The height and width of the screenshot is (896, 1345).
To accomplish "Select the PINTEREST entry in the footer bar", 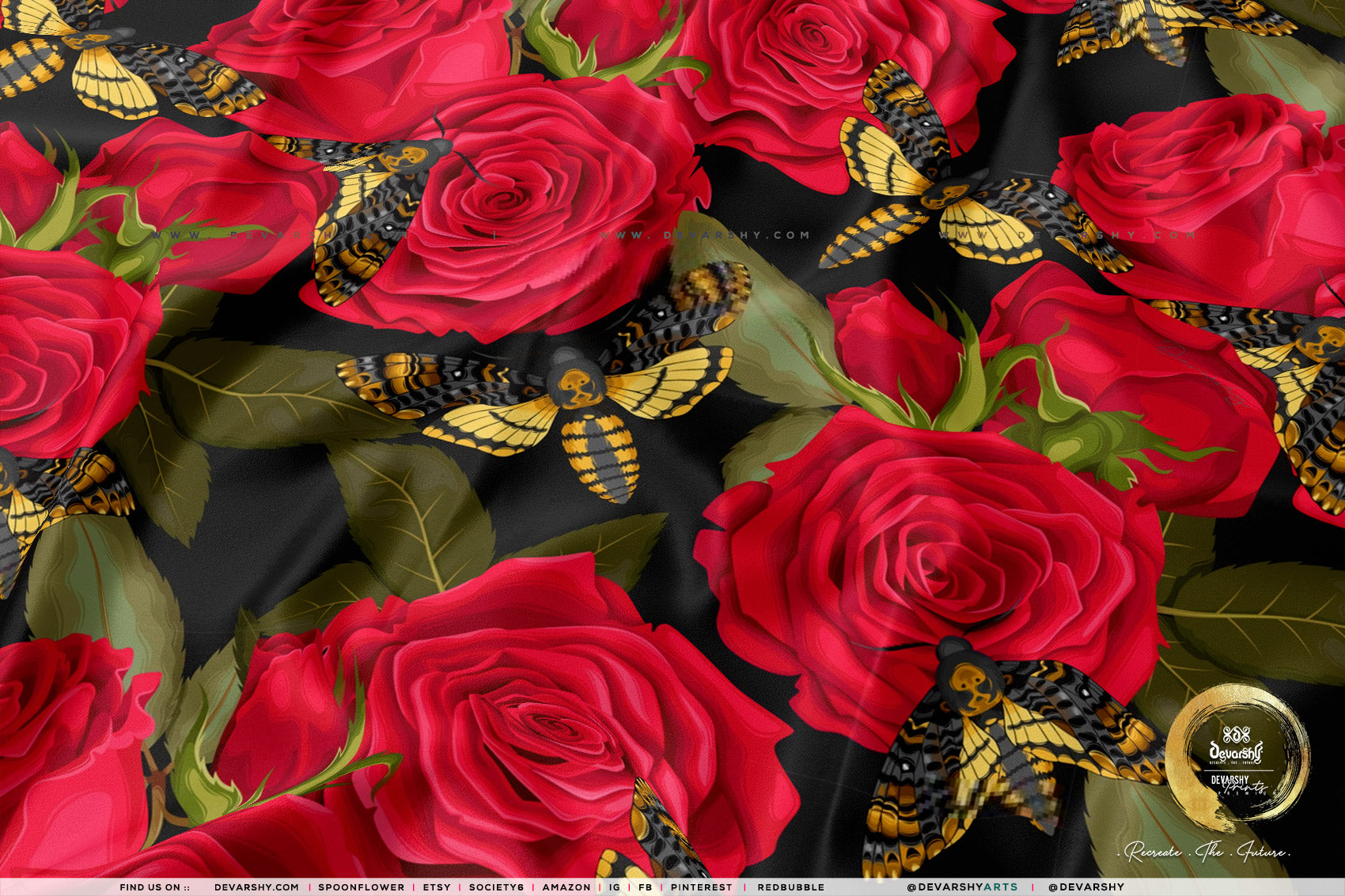I will coord(700,887).
